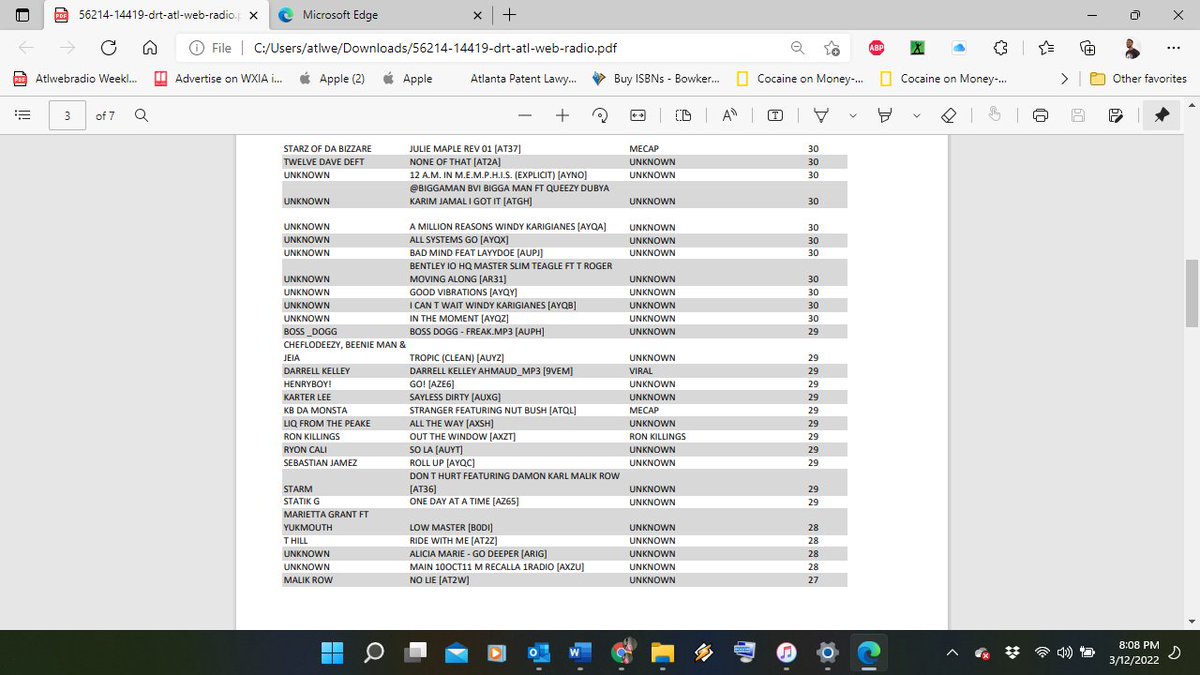Open the PDF table of contents sidebar
Image resolution: width=1200 pixels, height=675 pixels.
coord(22,116)
